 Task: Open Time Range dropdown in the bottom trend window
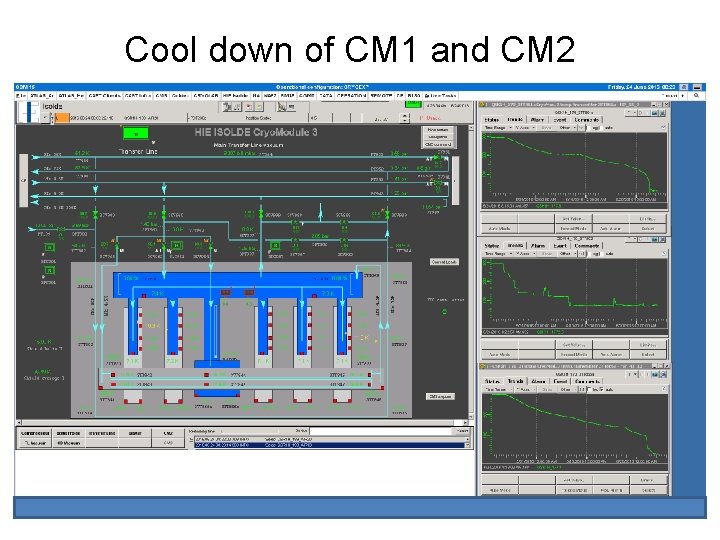[498, 389]
